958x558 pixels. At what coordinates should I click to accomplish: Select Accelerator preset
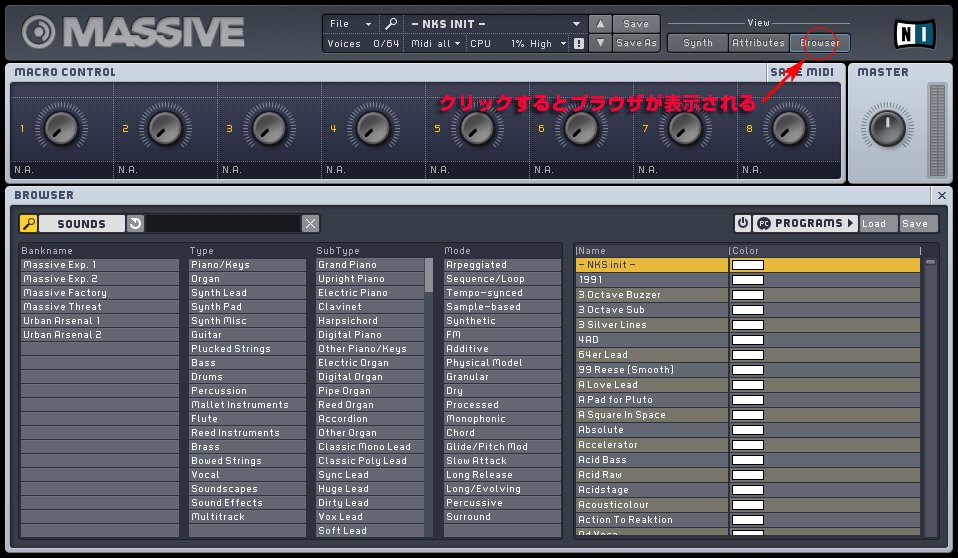click(652, 445)
